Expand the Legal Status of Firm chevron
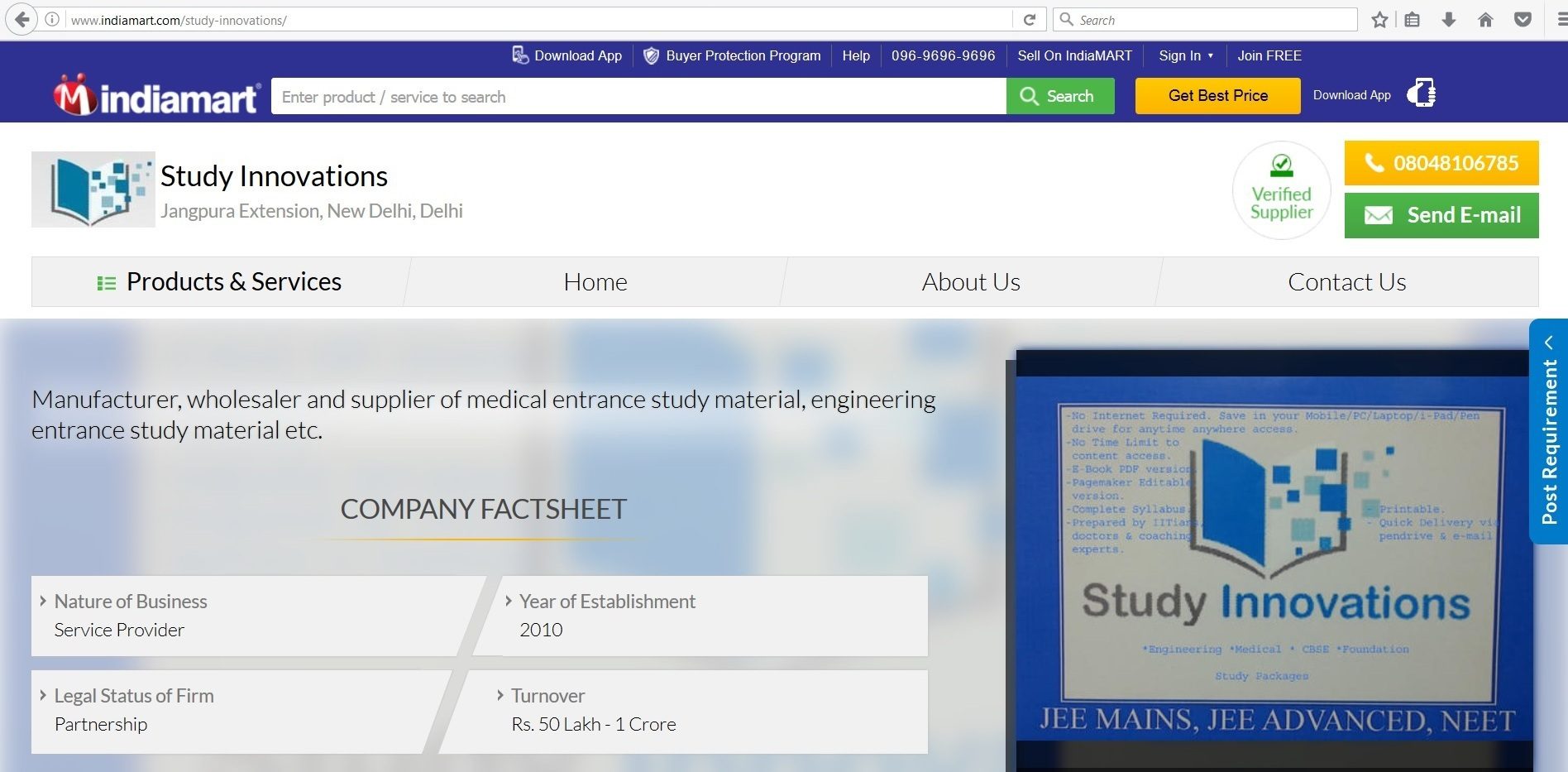The image size is (1568, 772). pos(43,695)
